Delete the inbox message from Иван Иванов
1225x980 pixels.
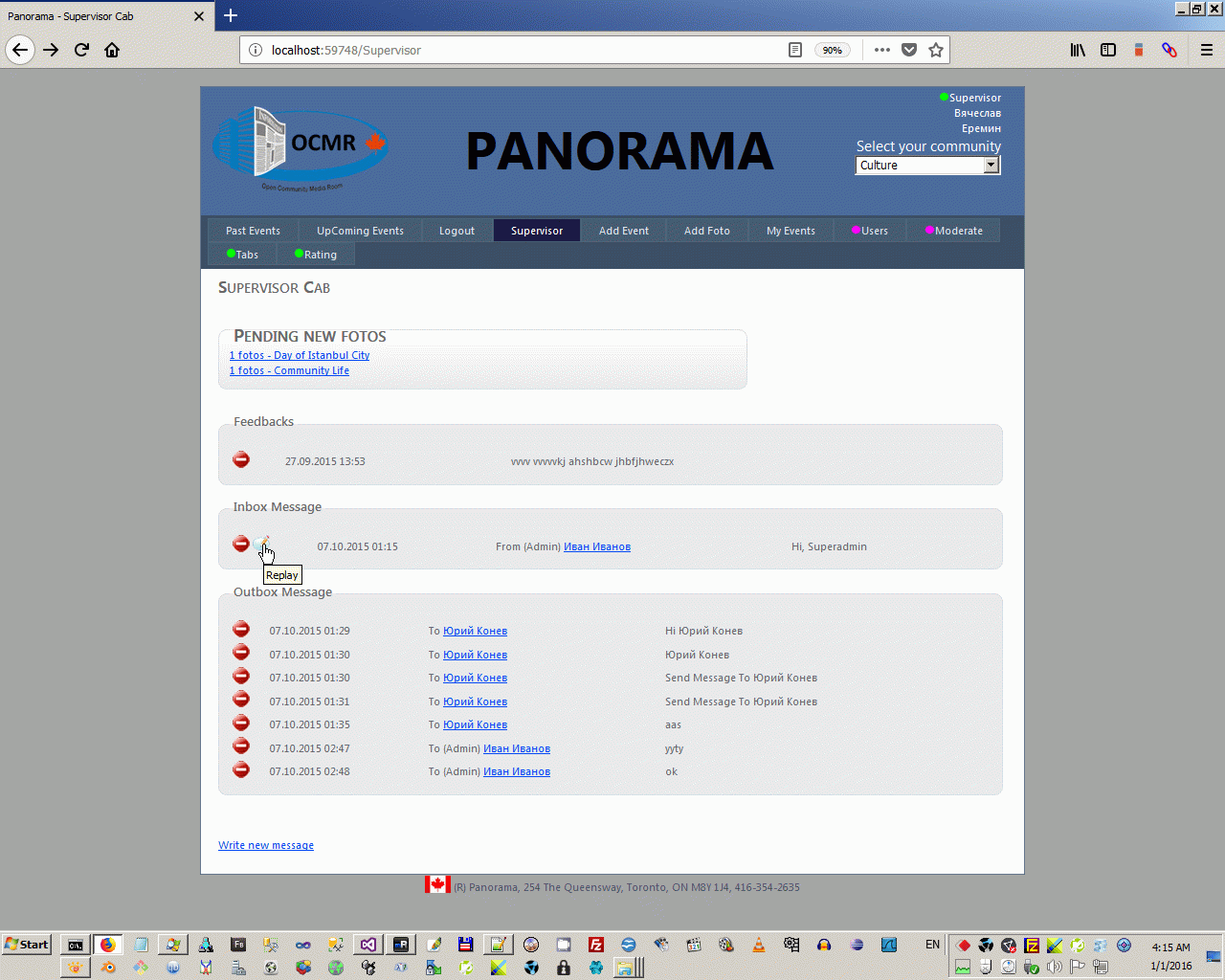(241, 545)
